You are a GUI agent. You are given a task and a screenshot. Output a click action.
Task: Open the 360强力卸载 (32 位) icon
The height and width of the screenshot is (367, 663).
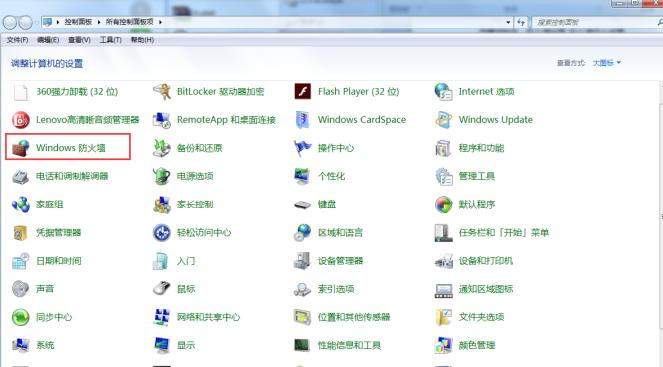pyautogui.click(x=20, y=92)
